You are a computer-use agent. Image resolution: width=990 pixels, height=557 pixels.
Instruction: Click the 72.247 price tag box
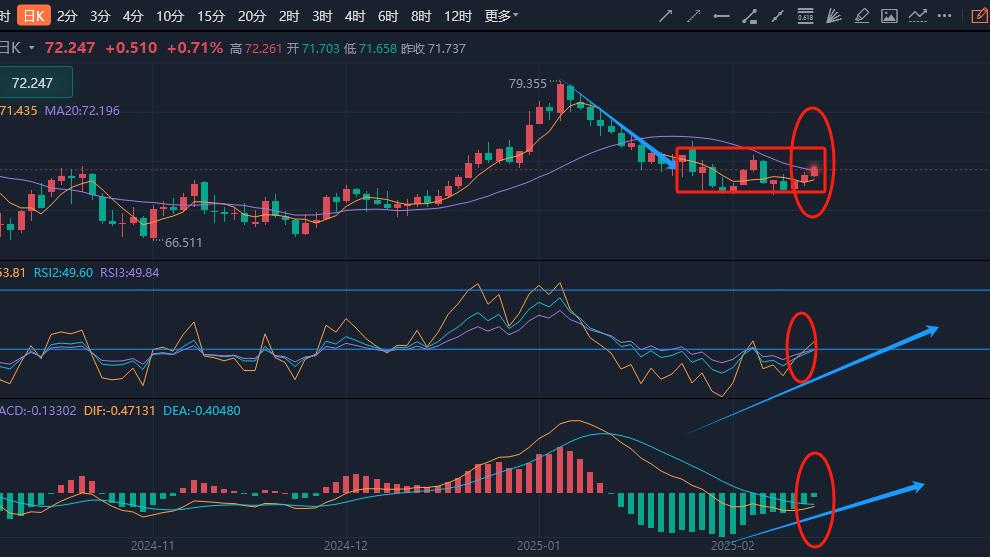(x=35, y=83)
